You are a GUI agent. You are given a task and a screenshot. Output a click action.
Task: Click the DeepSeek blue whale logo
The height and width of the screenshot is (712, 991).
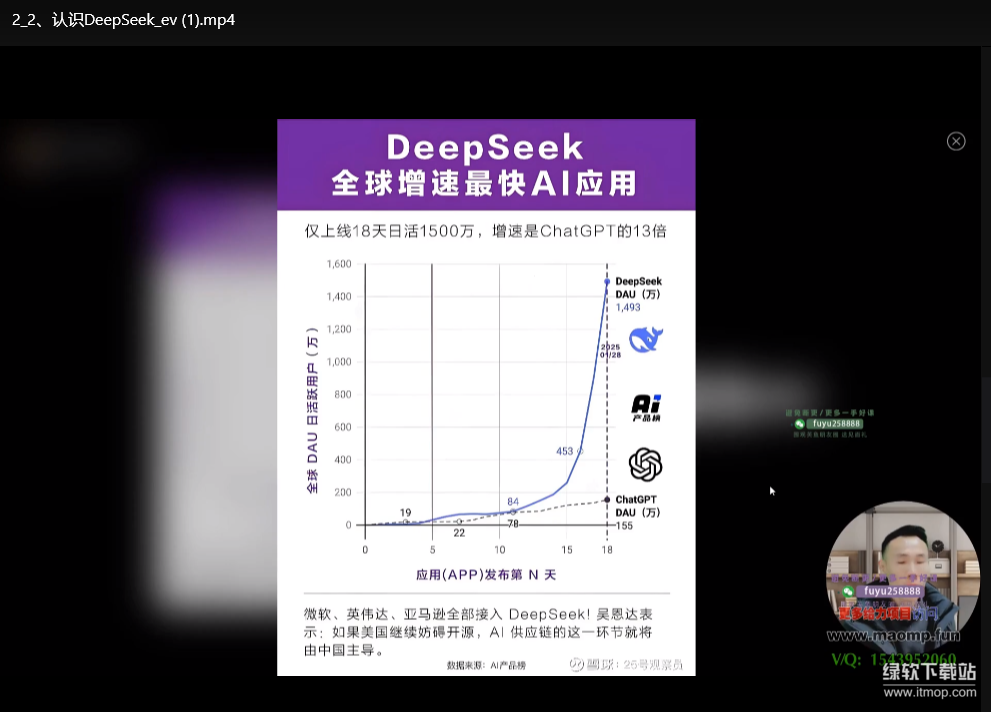click(x=645, y=339)
